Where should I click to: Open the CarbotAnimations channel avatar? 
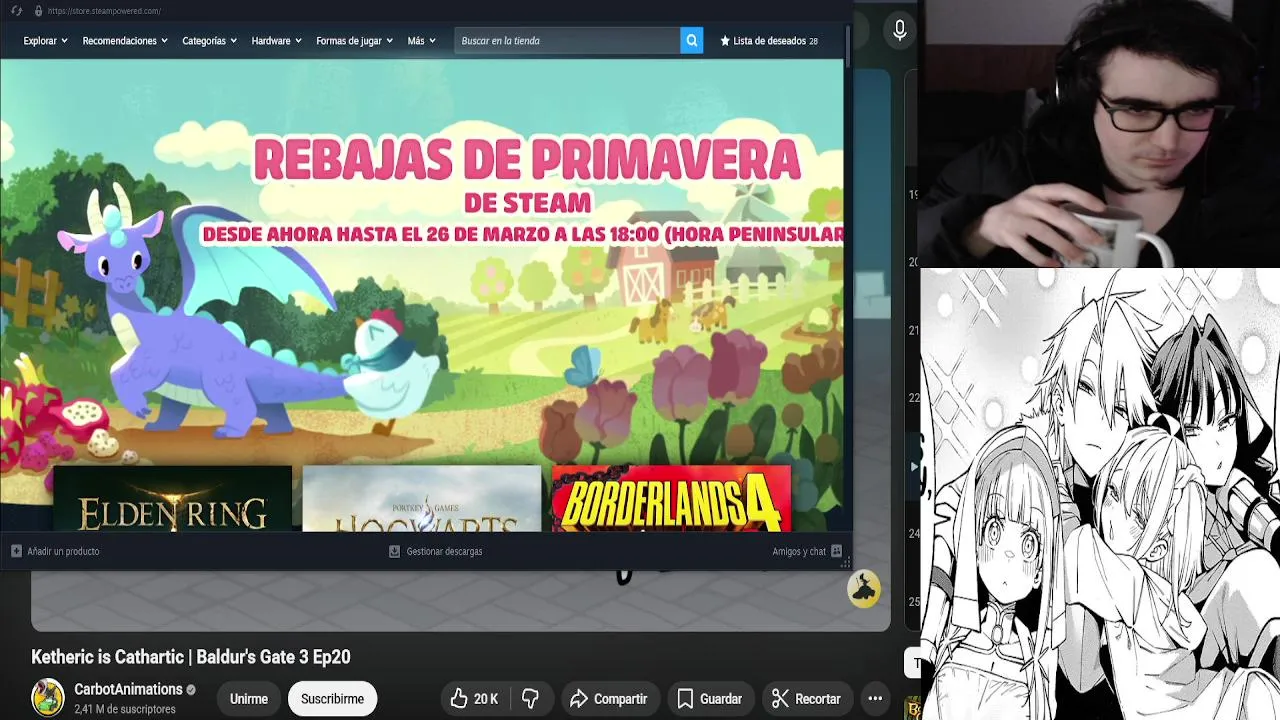[48, 698]
